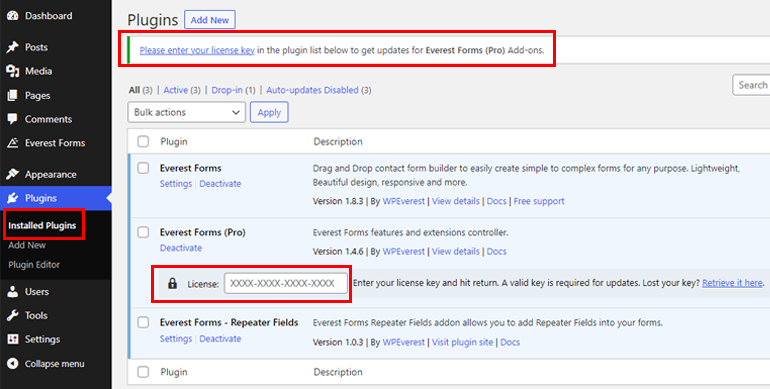Viewport: 770px width, 389px height.
Task: Sort by Plugin column header
Action: point(174,141)
